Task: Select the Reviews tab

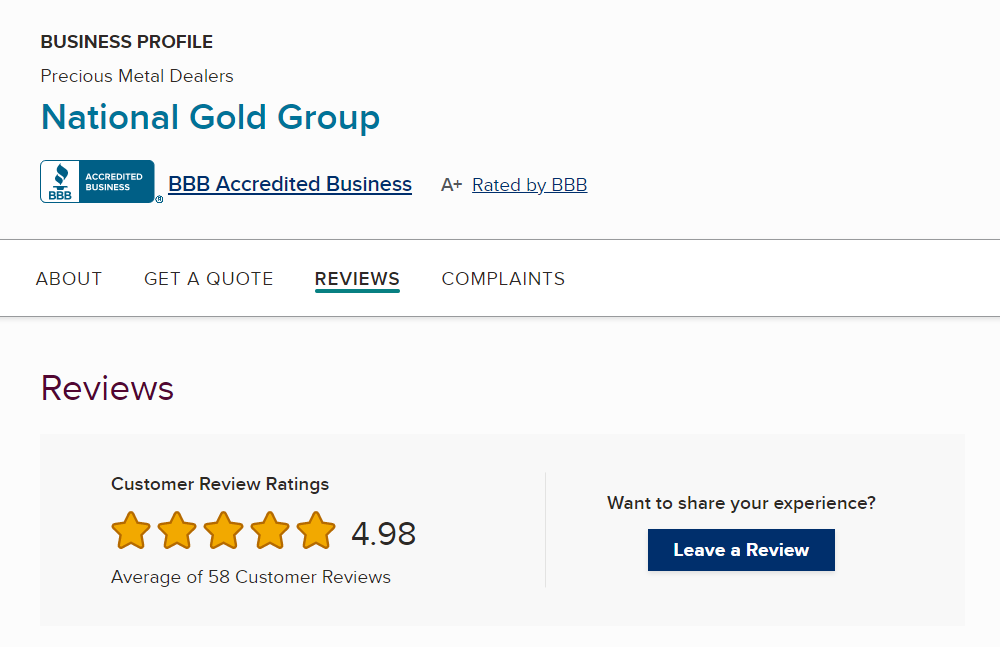Action: pyautogui.click(x=357, y=279)
